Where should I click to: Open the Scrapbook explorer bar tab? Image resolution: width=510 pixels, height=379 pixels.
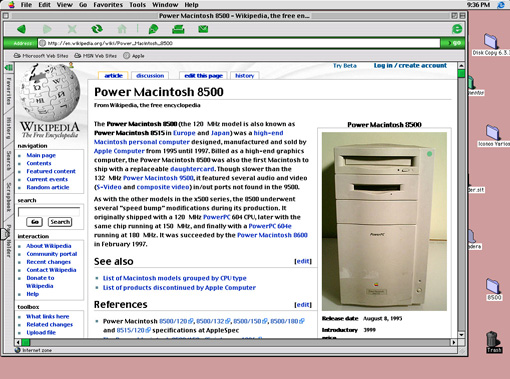9,197
